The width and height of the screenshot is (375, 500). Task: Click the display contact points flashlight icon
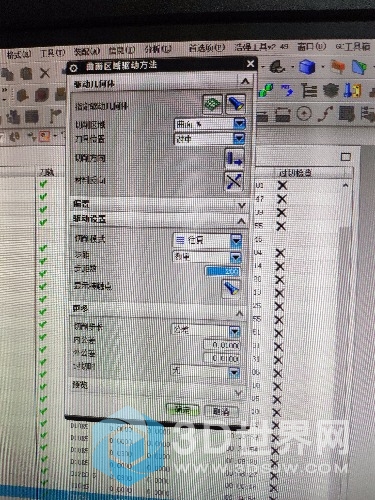(x=231, y=288)
